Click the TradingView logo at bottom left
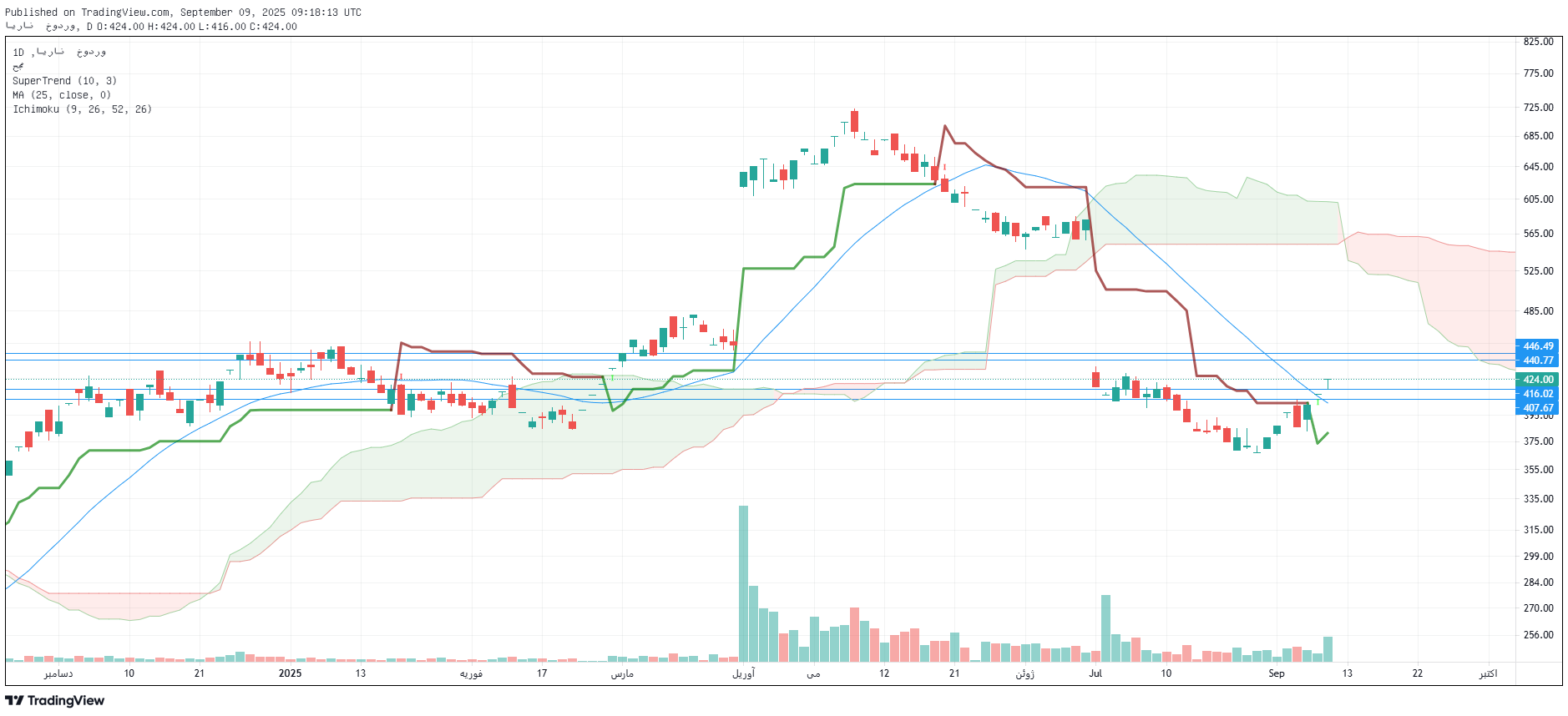The height and width of the screenshot is (716, 1568). coord(55,700)
